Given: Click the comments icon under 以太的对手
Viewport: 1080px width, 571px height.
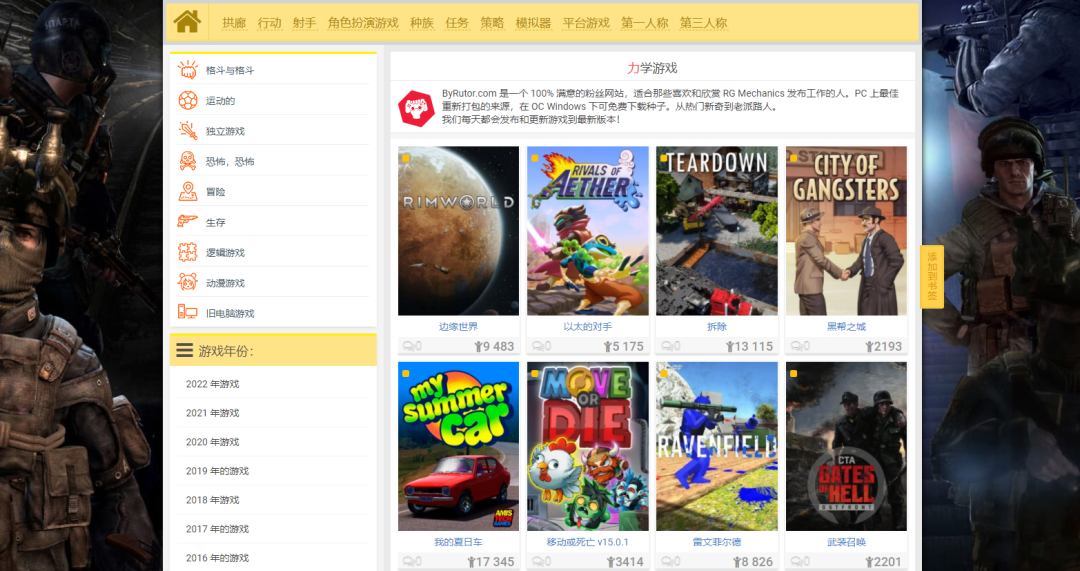Looking at the screenshot, I should click(538, 346).
